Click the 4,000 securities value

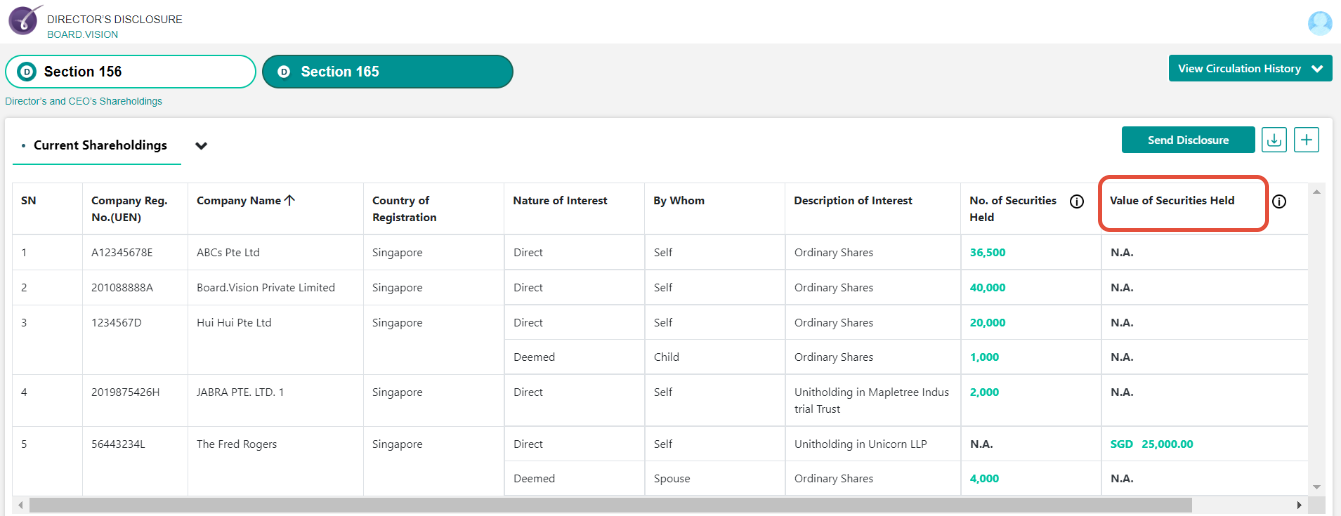(985, 479)
